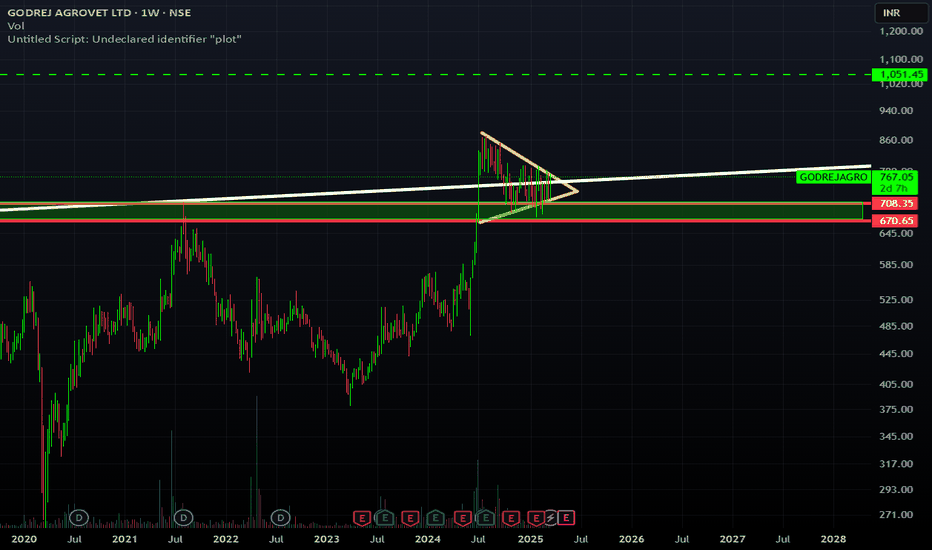Click the 2023 label on time axis
The height and width of the screenshot is (550, 932).
326,539
